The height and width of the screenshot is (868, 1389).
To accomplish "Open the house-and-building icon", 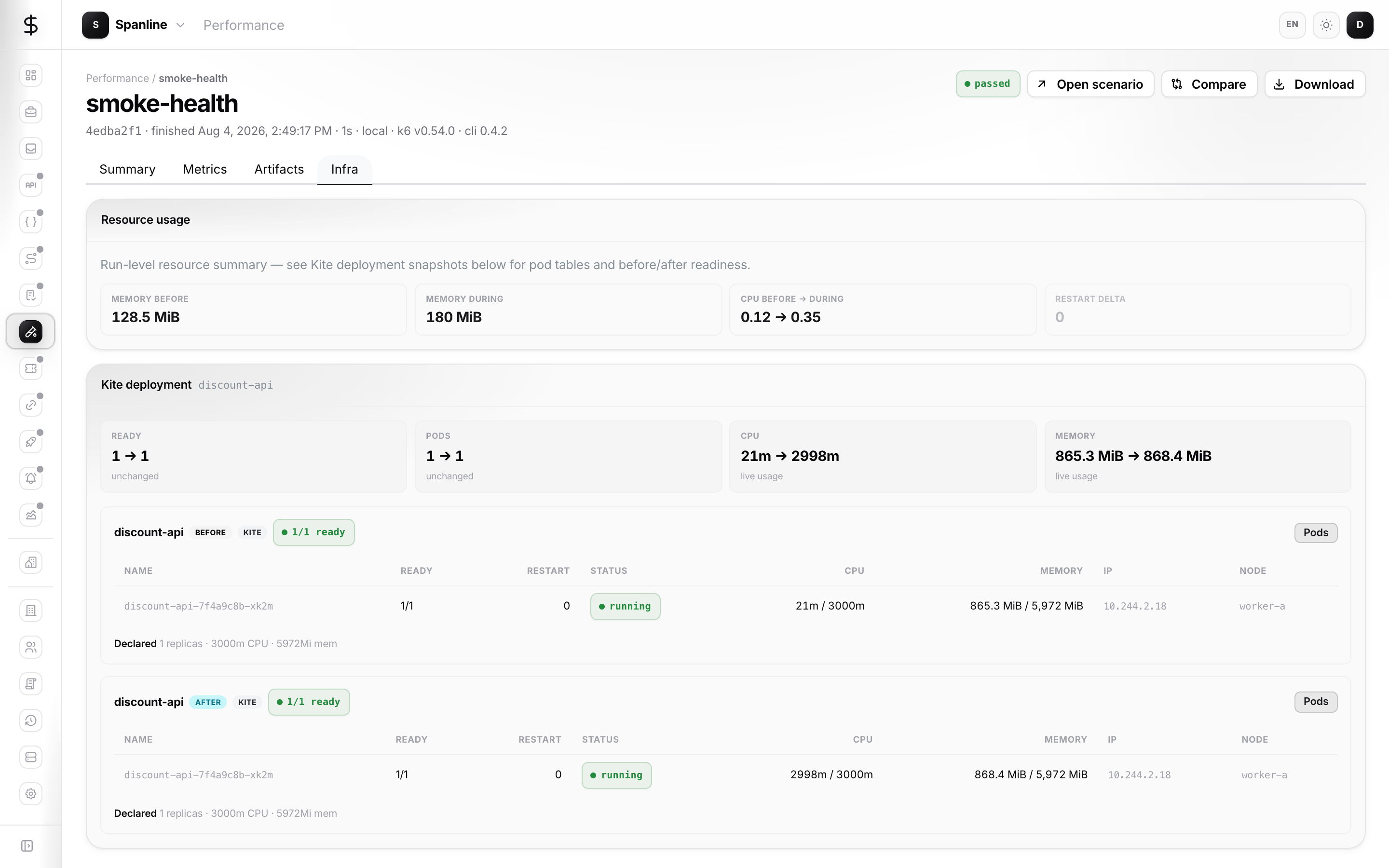I will [x=31, y=563].
